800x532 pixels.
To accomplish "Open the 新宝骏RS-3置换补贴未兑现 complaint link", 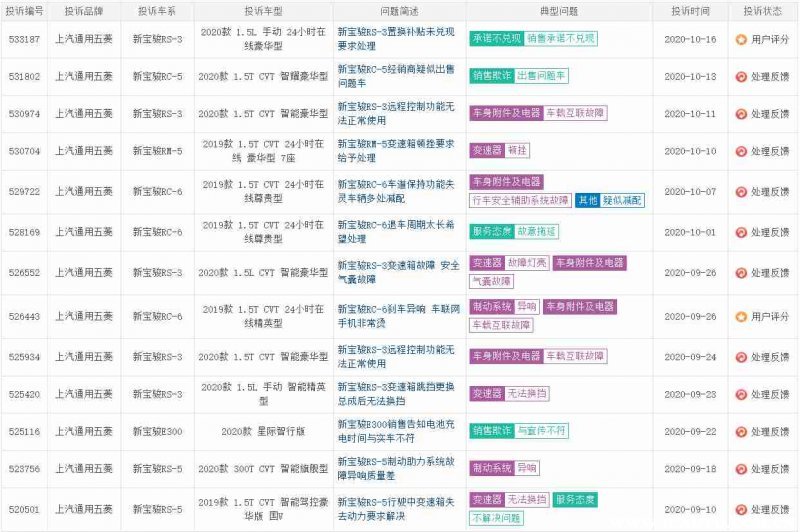I will point(398,39).
